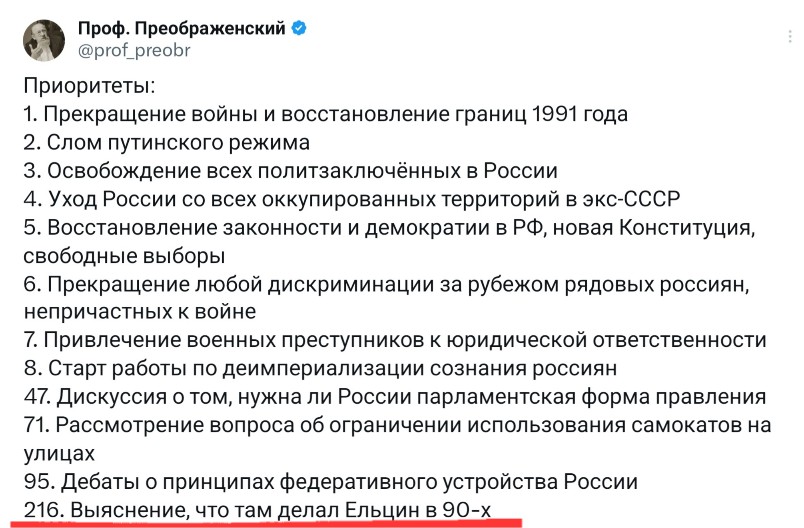Select item 95 about федеративного устройства России

[331, 482]
